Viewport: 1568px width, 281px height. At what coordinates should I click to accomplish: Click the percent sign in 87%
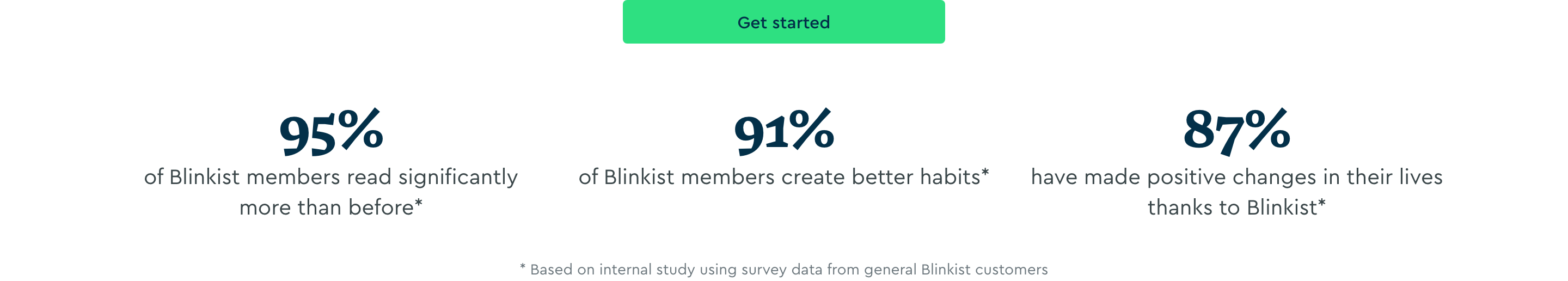point(1267,129)
